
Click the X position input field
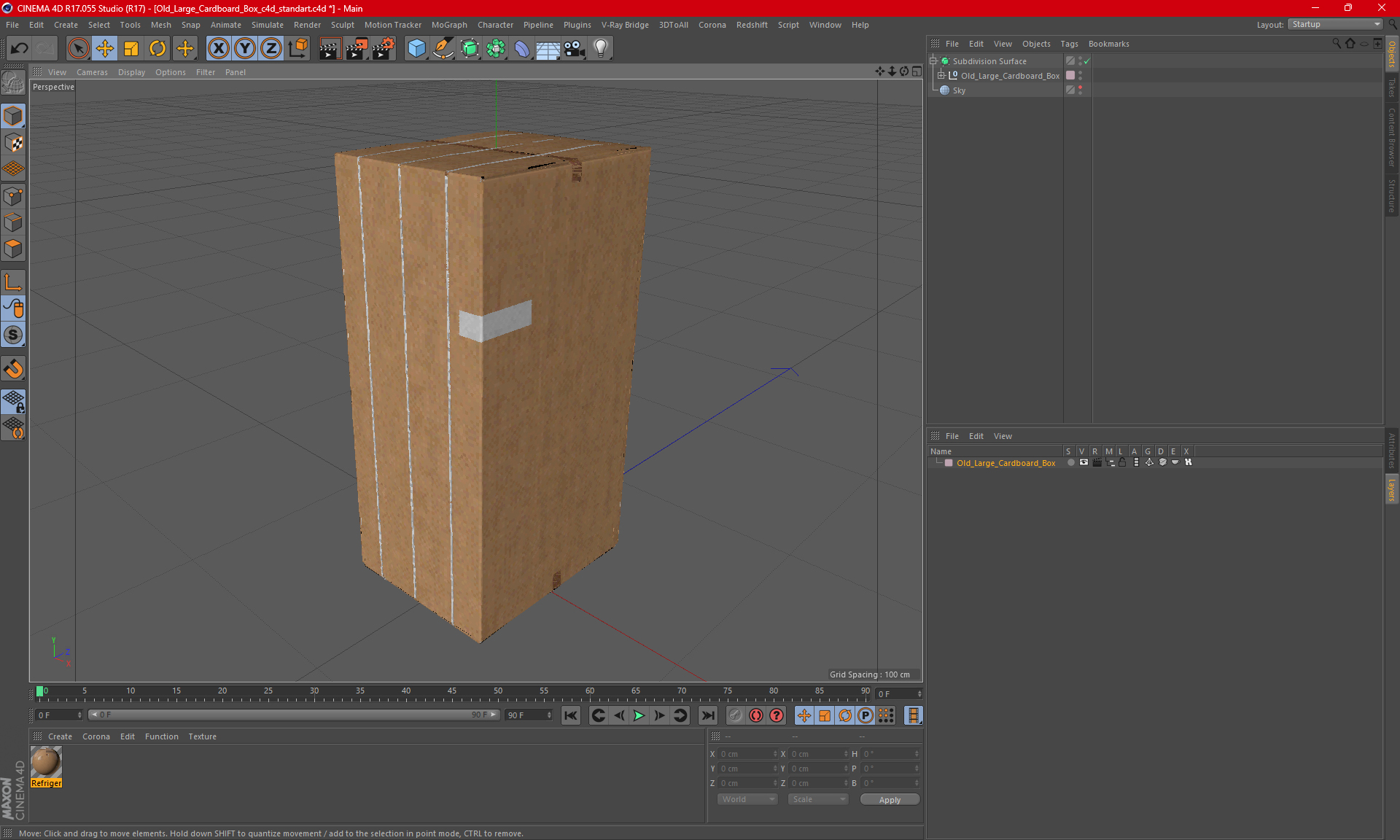[x=748, y=754]
